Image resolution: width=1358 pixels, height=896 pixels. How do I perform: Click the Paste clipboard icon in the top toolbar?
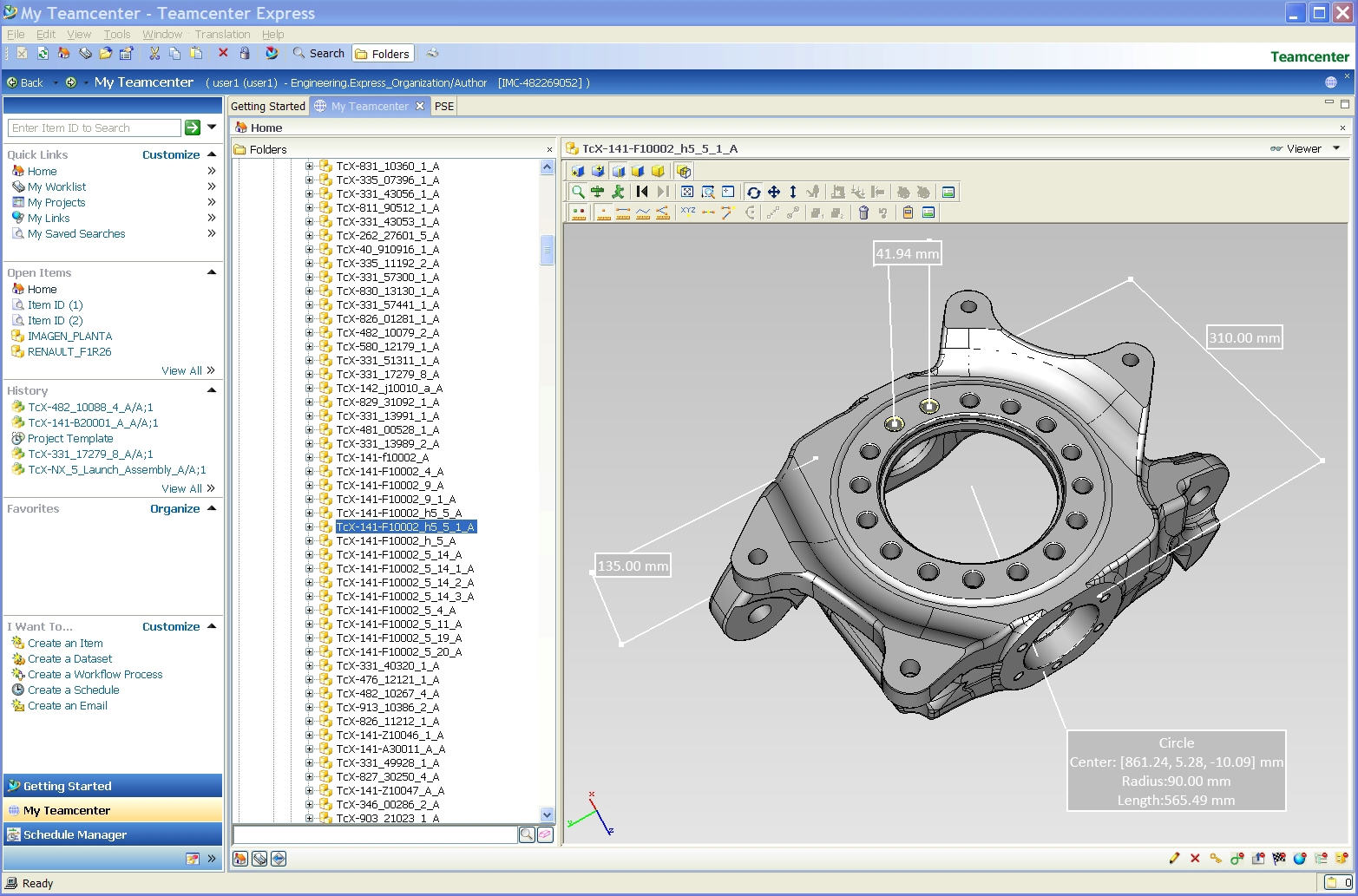(x=196, y=54)
